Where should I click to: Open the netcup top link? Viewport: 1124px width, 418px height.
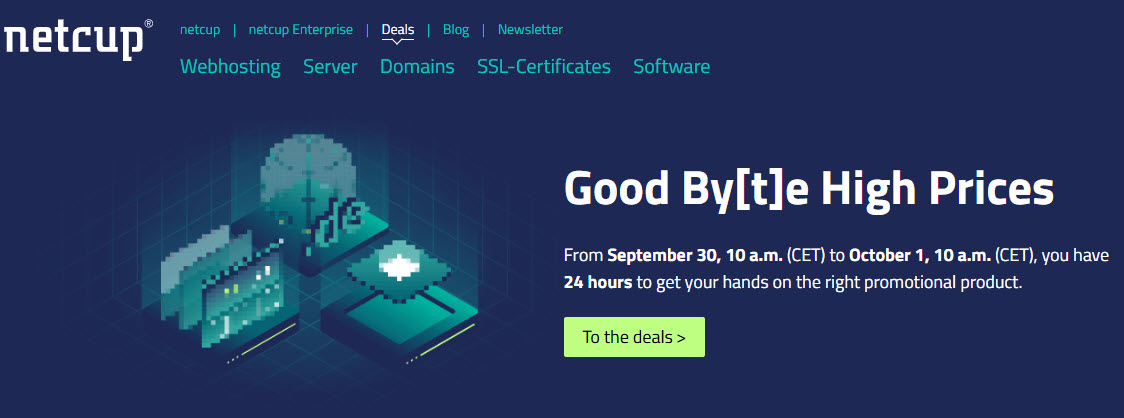point(200,29)
